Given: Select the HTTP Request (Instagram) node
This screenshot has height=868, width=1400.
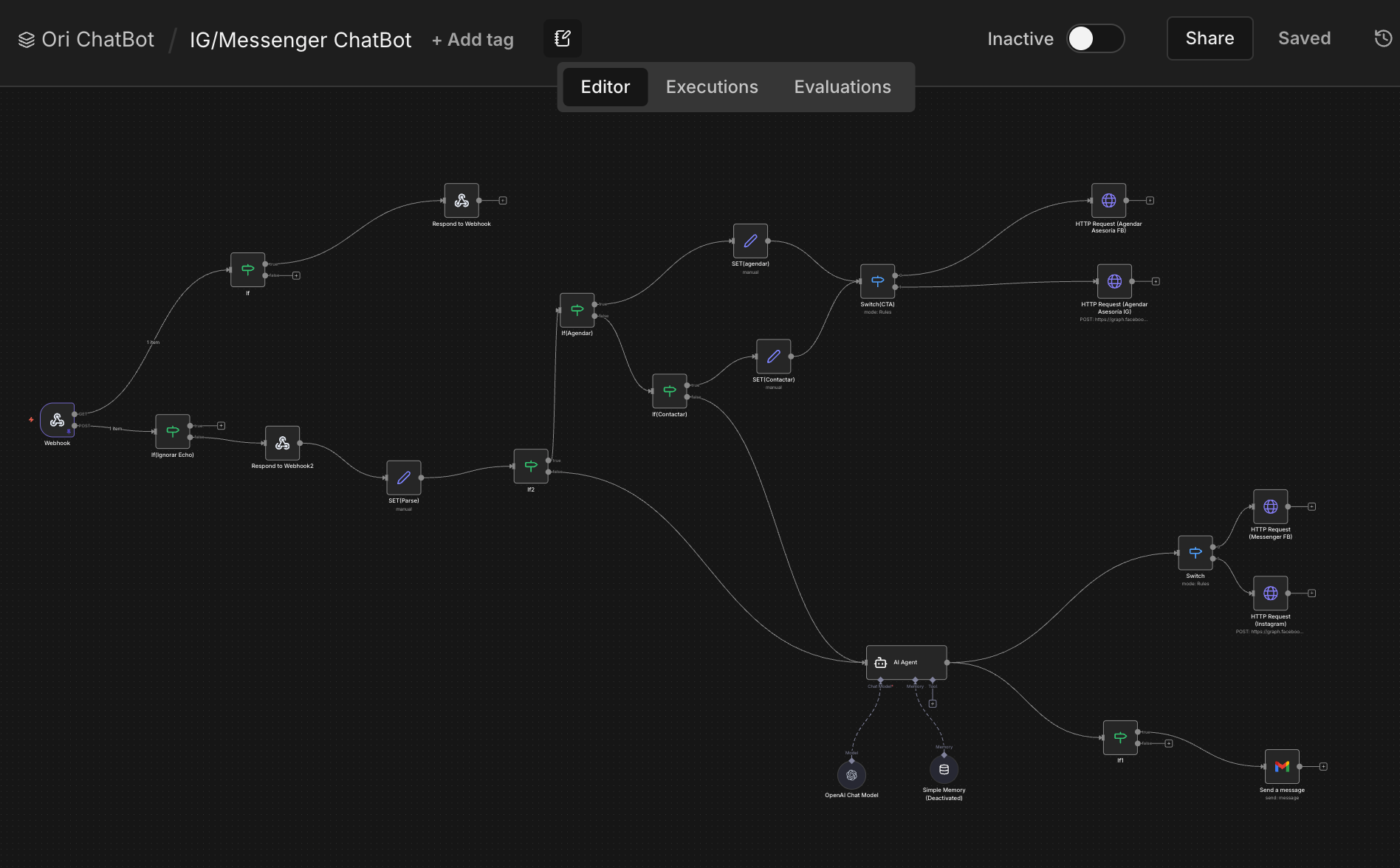Looking at the screenshot, I should (x=1270, y=592).
